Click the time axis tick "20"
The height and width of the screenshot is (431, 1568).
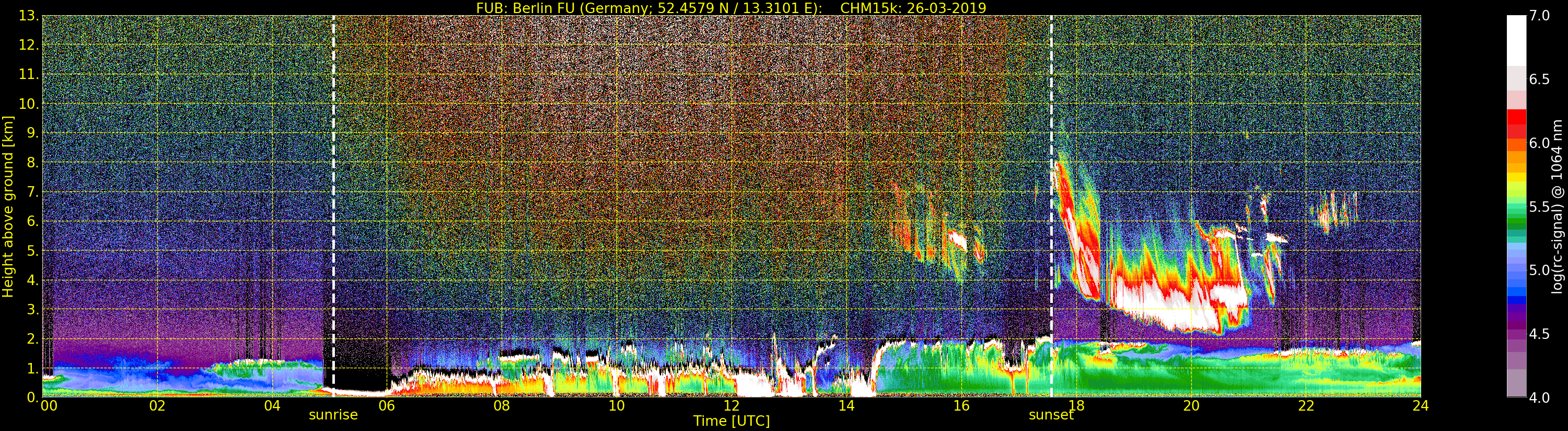point(1191,406)
